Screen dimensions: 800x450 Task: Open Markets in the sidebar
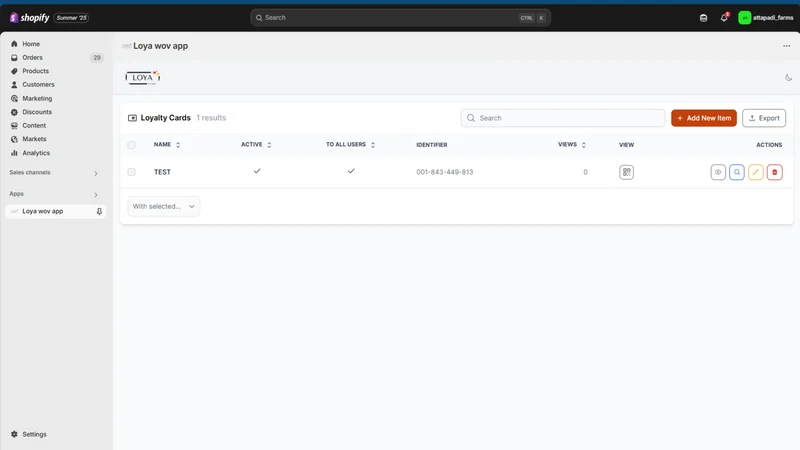click(x=34, y=139)
